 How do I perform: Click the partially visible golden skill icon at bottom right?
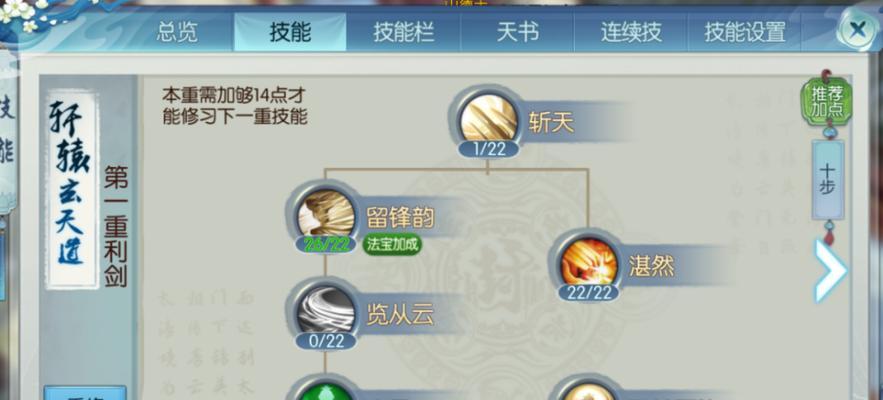(x=589, y=391)
